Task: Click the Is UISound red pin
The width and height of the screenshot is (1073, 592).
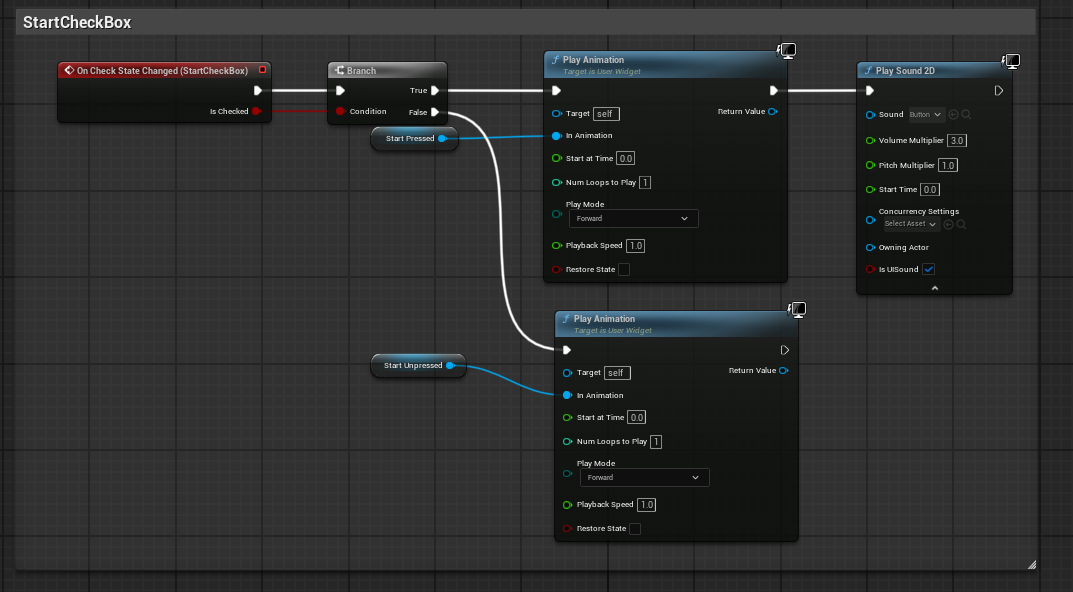Action: click(870, 269)
